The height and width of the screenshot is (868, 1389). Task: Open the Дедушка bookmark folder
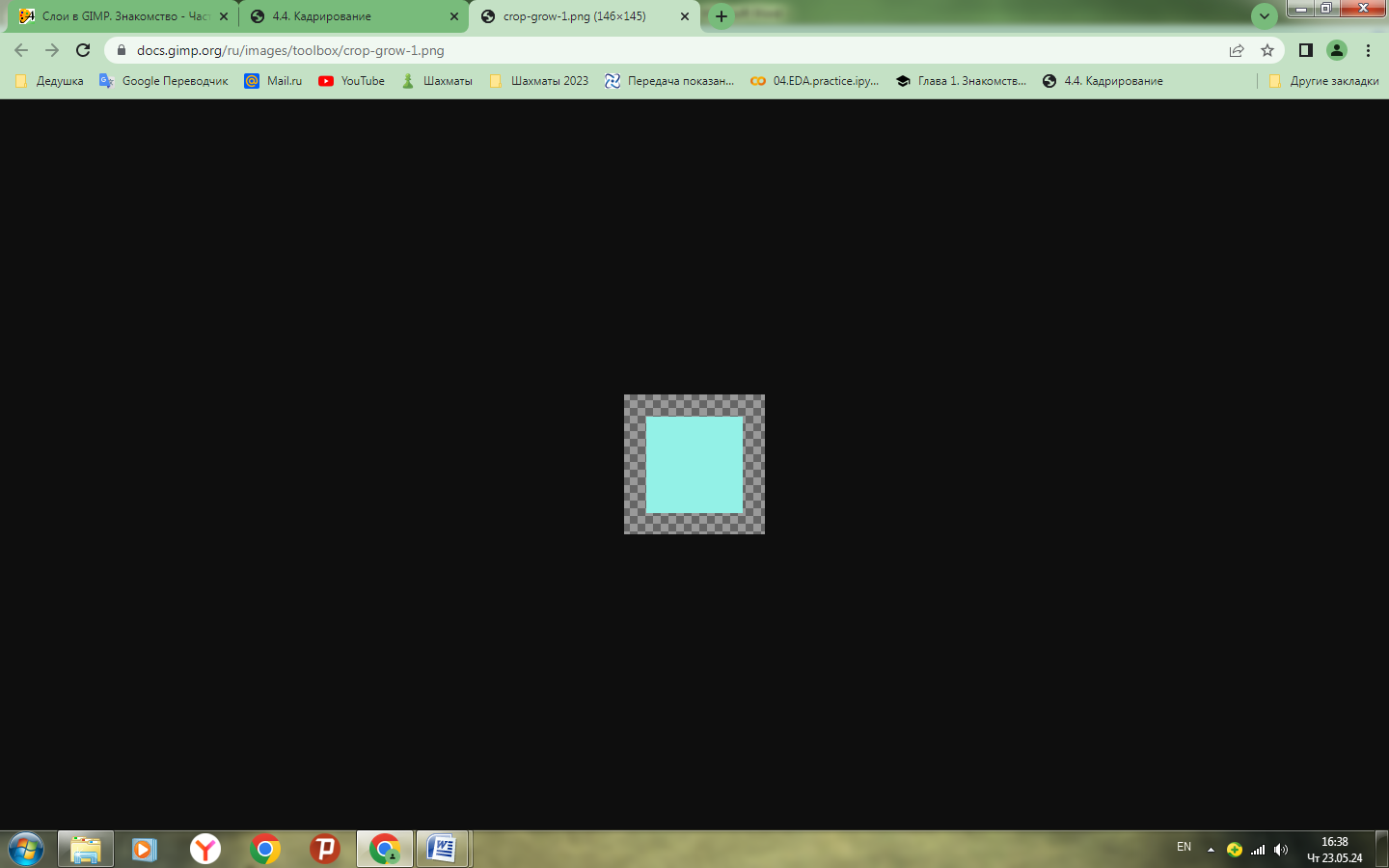49,81
